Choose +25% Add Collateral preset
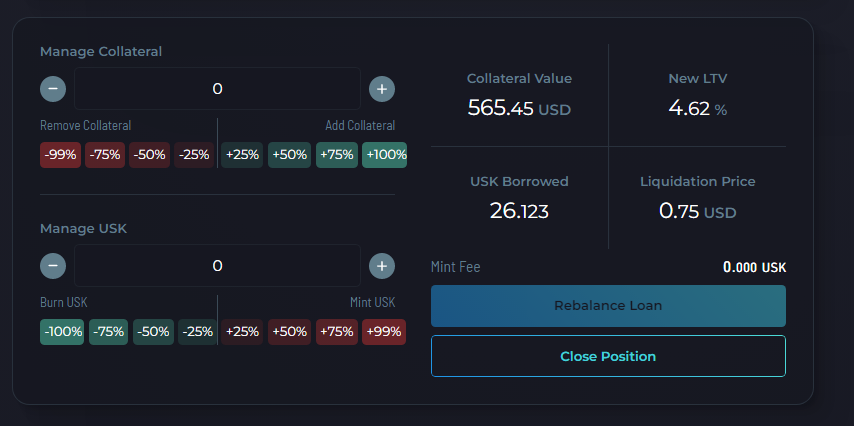Screen dimensions: 854x426 [x=242, y=155]
